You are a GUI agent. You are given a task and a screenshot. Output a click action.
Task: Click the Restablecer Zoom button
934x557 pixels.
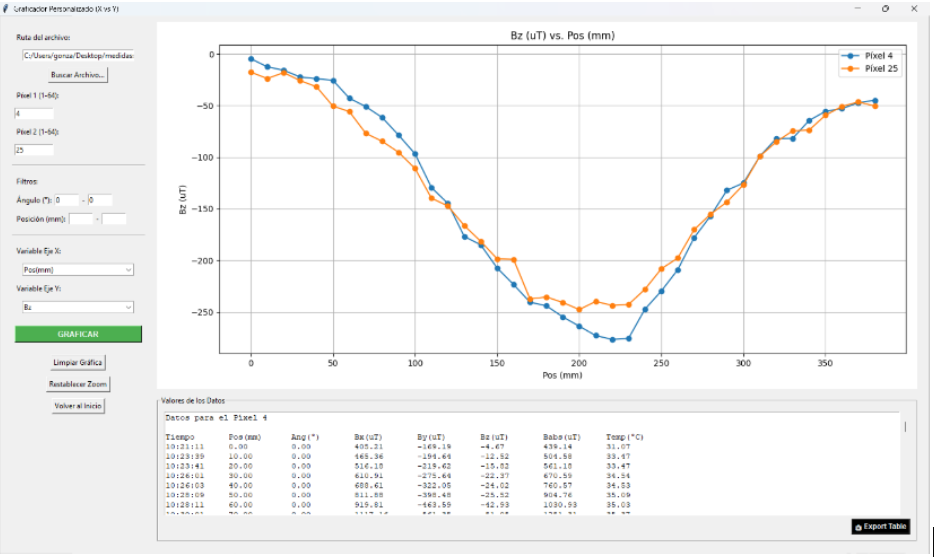(x=78, y=384)
